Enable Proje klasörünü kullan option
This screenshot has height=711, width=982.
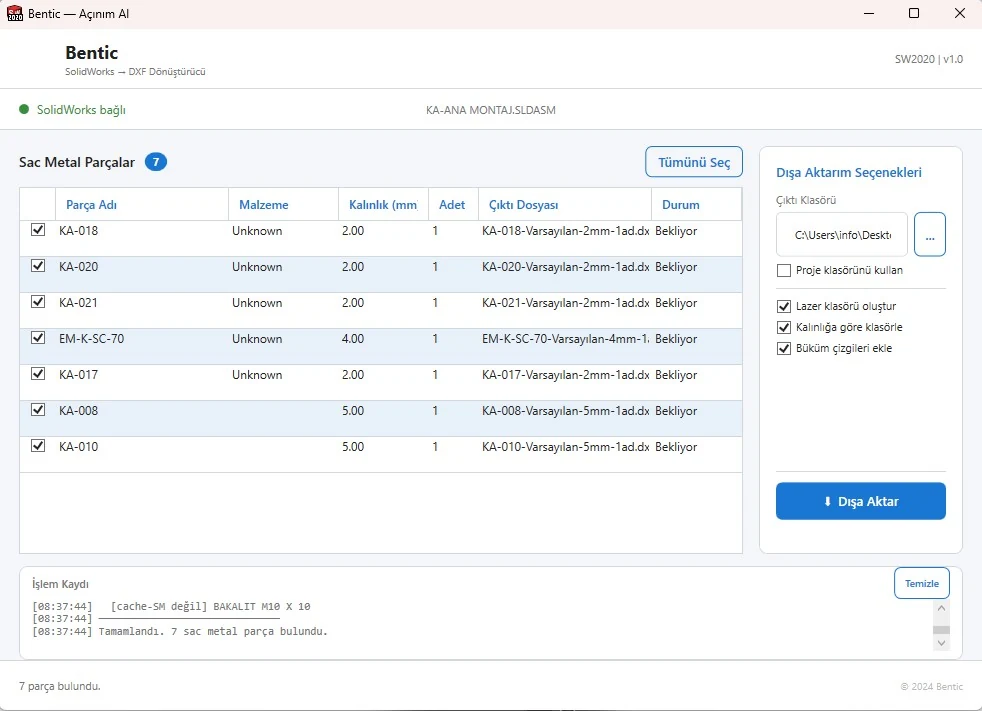click(783, 271)
